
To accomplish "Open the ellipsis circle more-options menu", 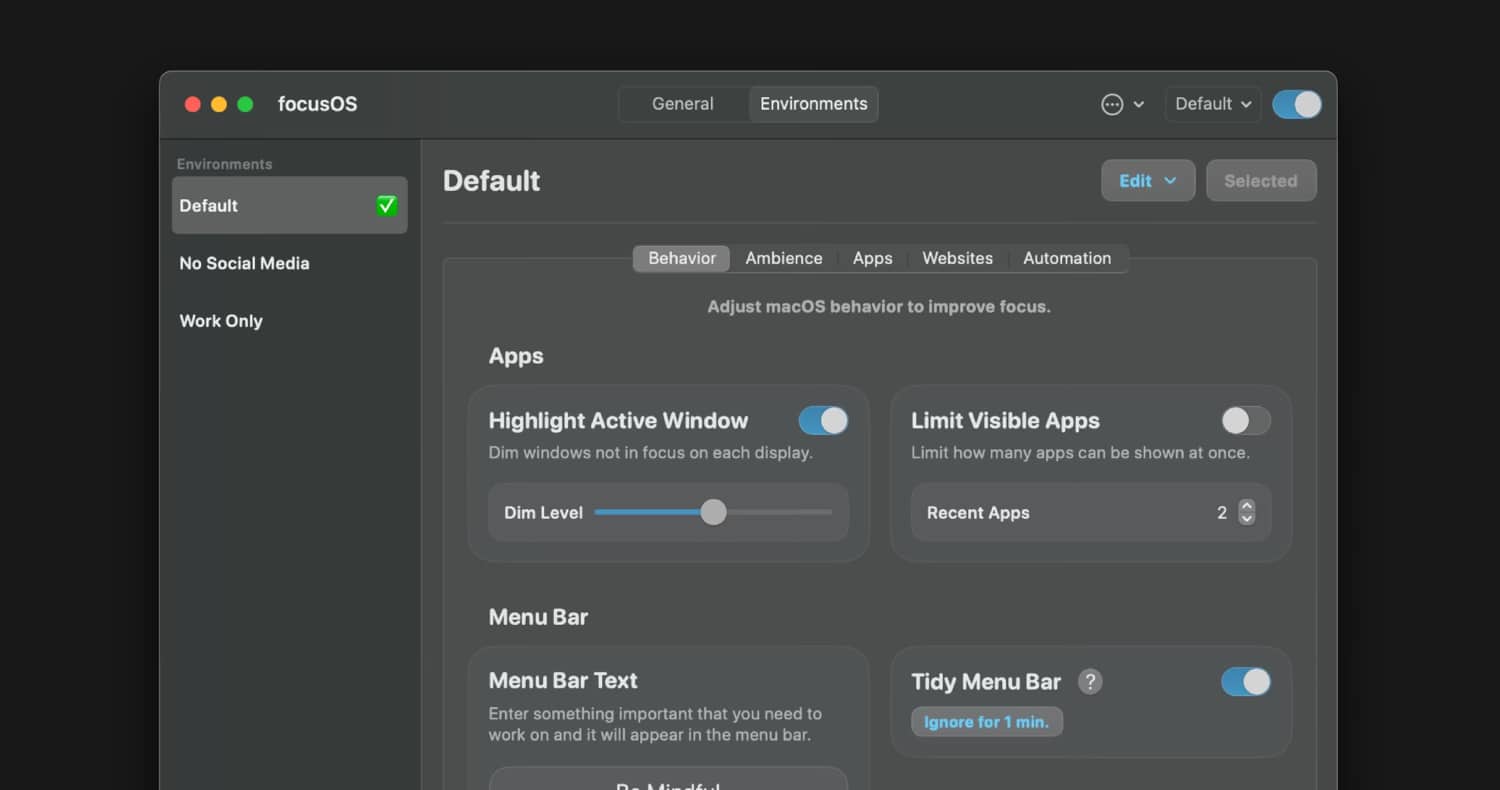I will [x=1122, y=104].
